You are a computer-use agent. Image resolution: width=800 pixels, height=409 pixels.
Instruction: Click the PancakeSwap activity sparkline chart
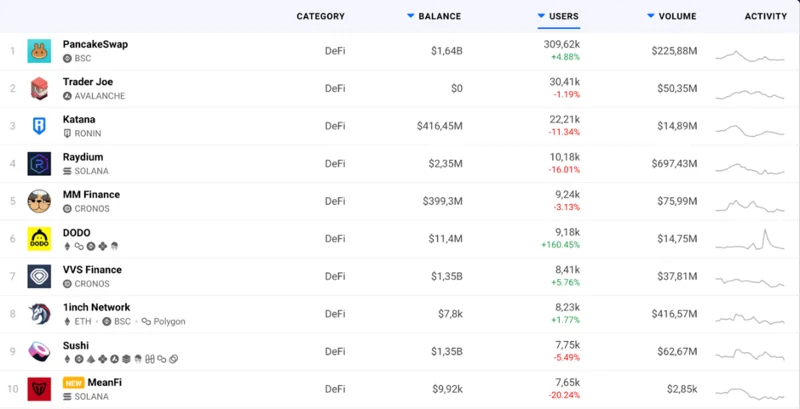pos(750,56)
